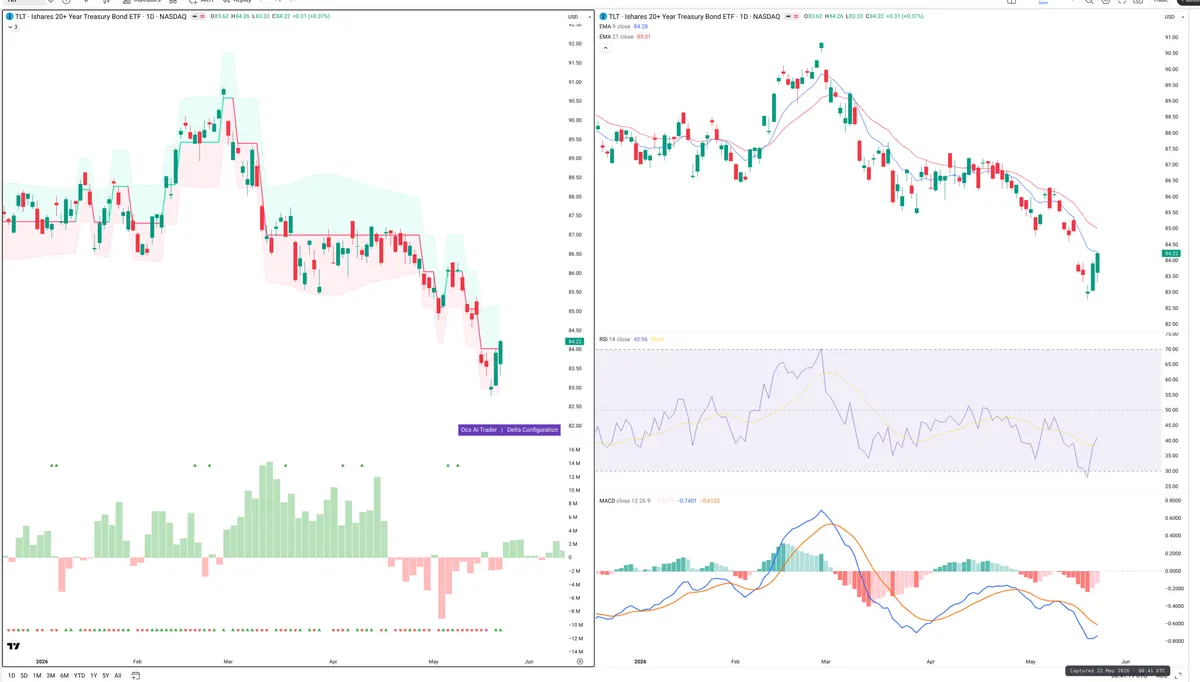Open left chart time axis settings gear
The height and width of the screenshot is (682, 1200).
580,662
